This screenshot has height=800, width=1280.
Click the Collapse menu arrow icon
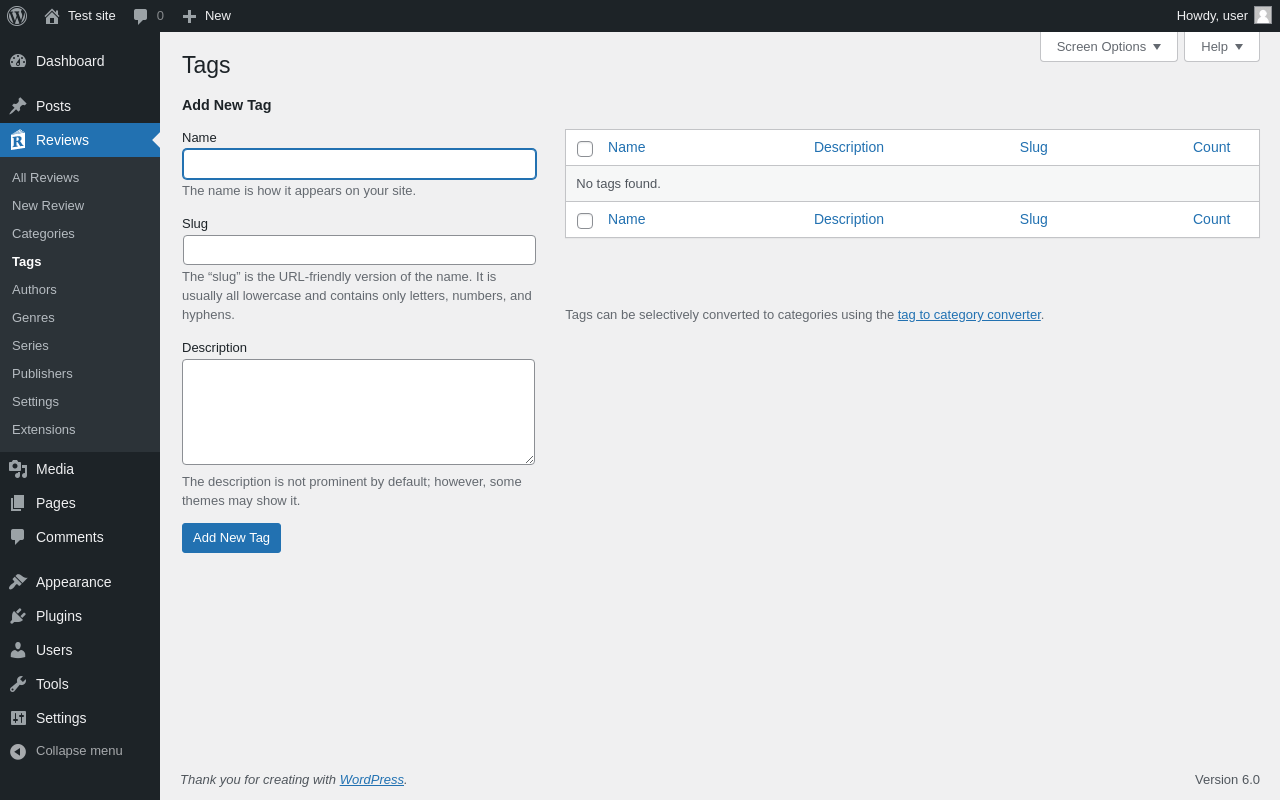tap(18, 751)
